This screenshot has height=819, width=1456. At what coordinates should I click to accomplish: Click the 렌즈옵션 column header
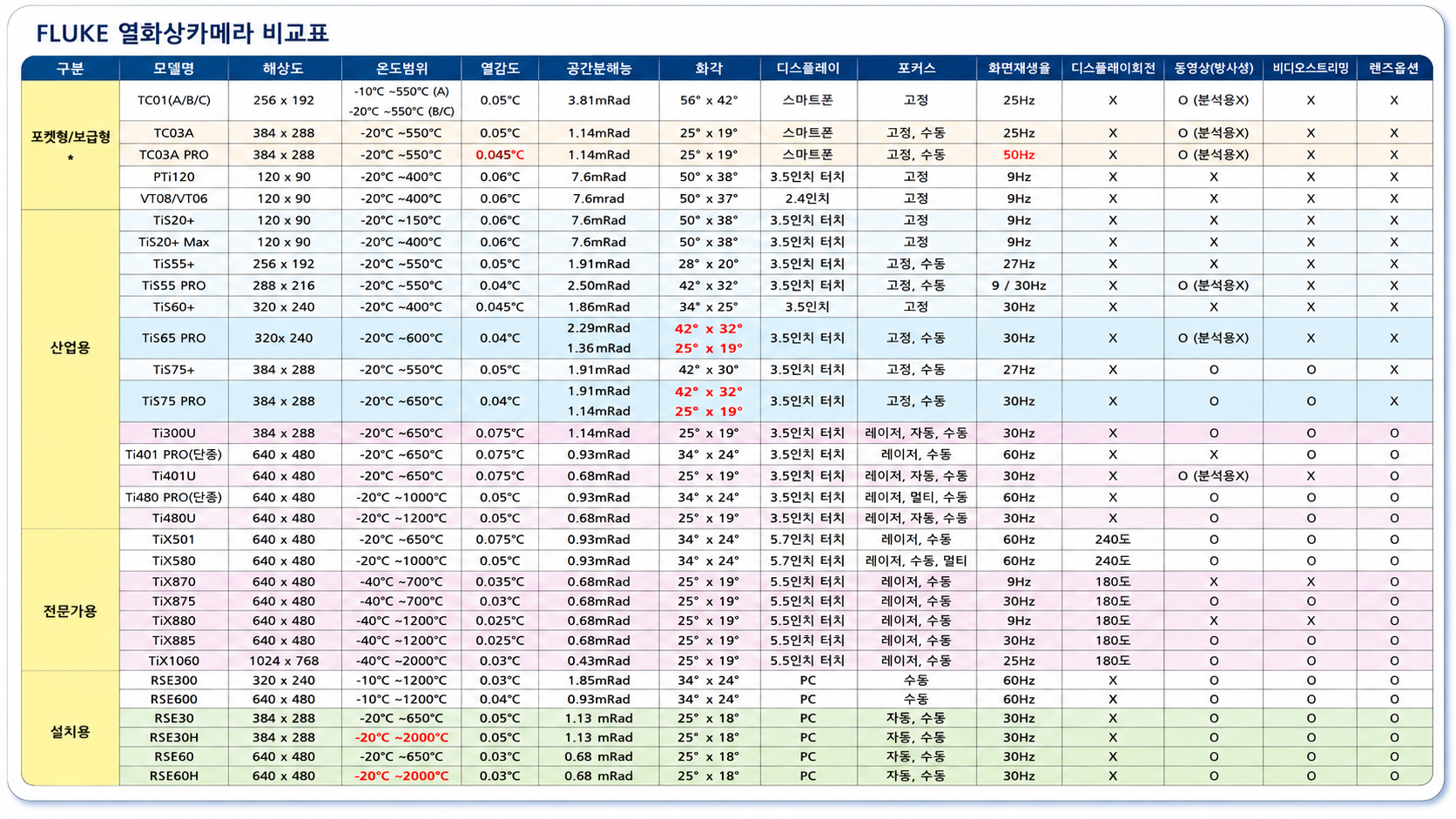pos(1393,68)
